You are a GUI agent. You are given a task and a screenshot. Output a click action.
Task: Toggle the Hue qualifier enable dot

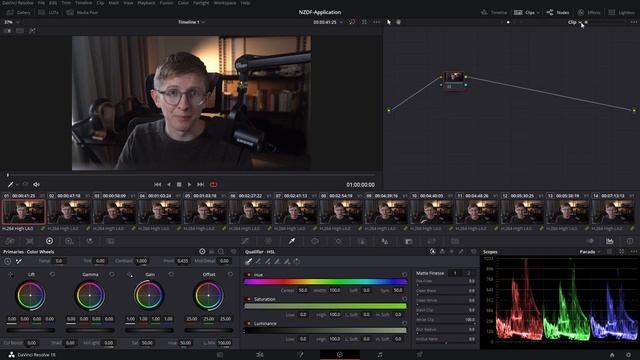pyautogui.click(x=249, y=275)
